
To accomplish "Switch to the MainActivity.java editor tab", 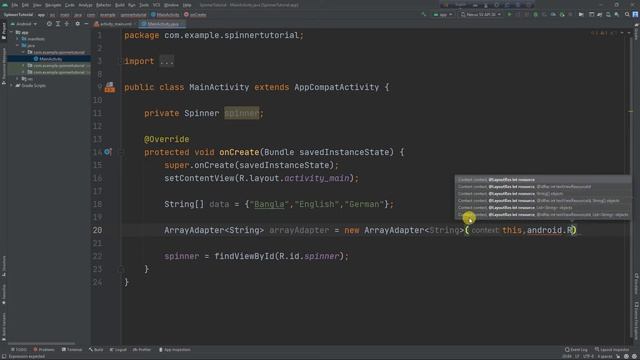I will click(162, 24).
